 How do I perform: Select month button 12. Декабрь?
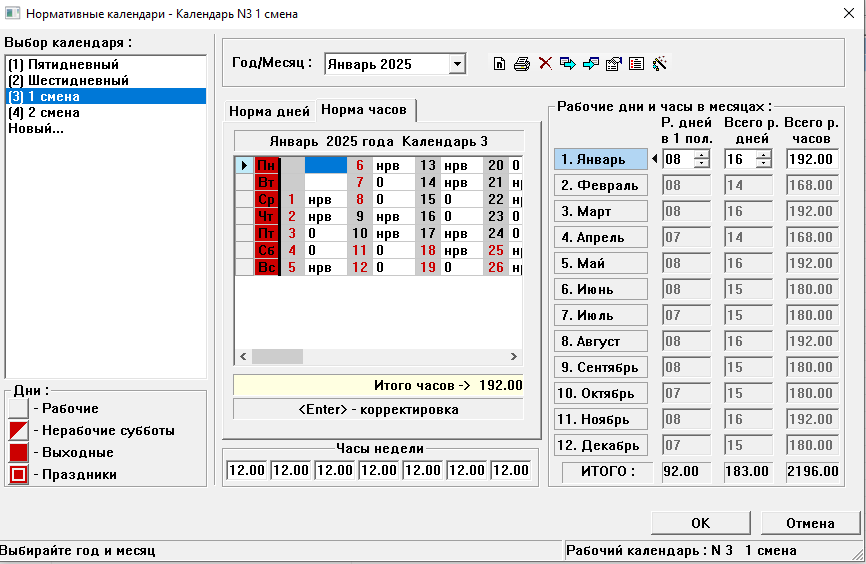[x=600, y=445]
